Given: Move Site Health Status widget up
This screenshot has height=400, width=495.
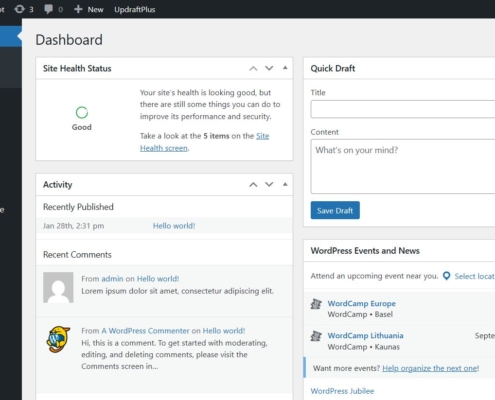Looking at the screenshot, I should click(x=253, y=68).
